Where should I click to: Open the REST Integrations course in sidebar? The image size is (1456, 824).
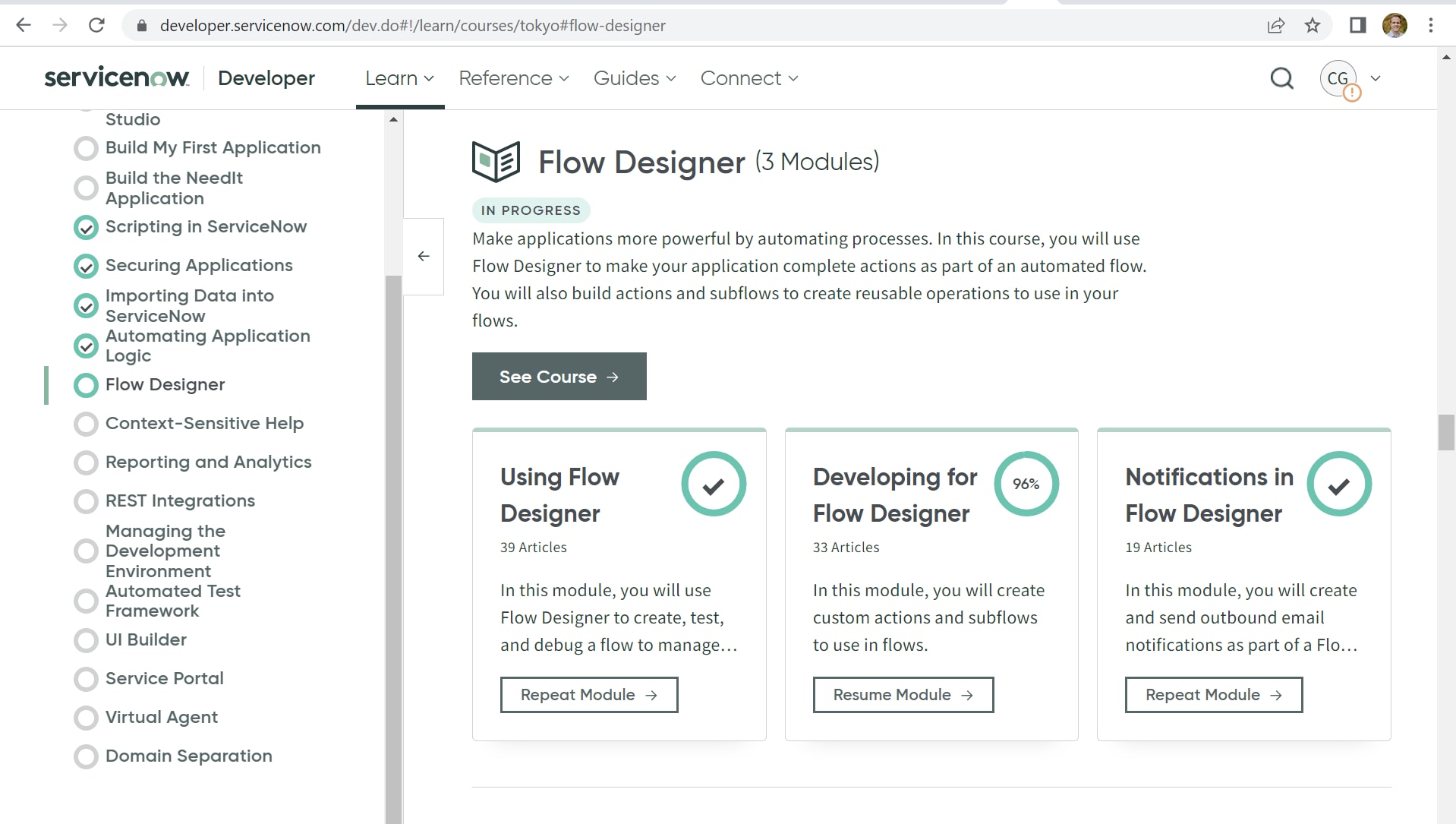[180, 501]
